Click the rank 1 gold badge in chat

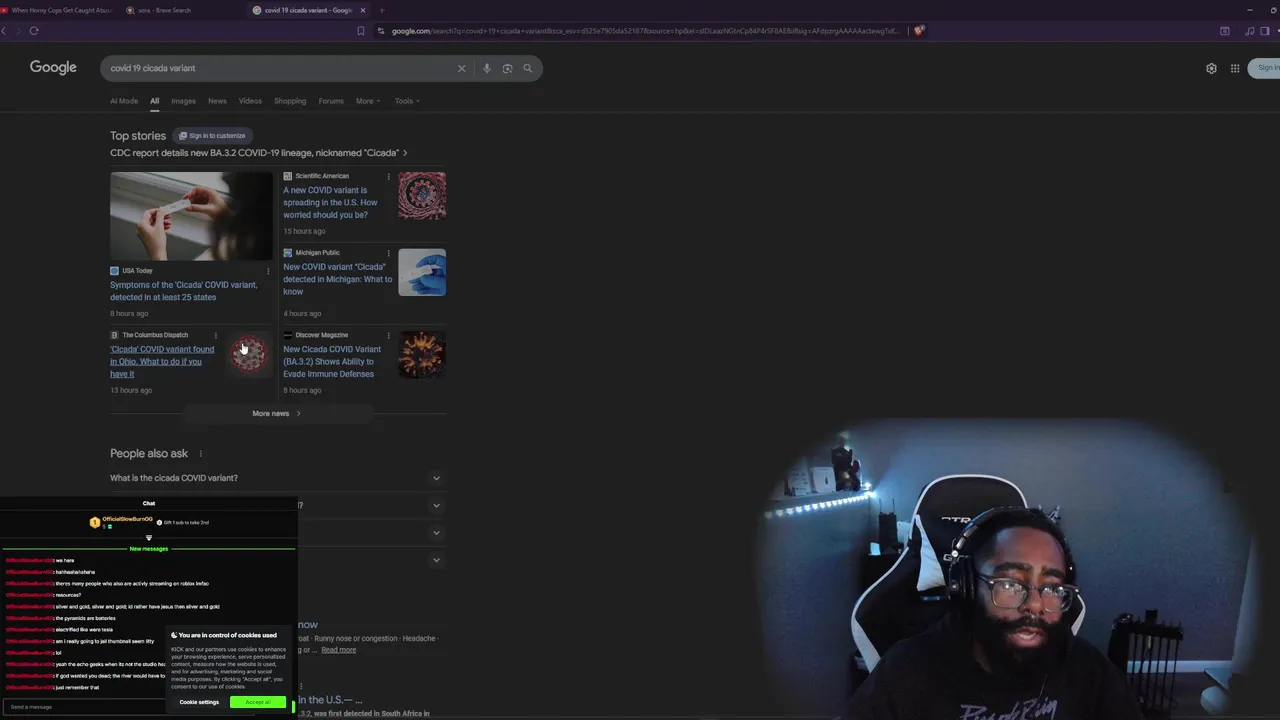(x=95, y=522)
